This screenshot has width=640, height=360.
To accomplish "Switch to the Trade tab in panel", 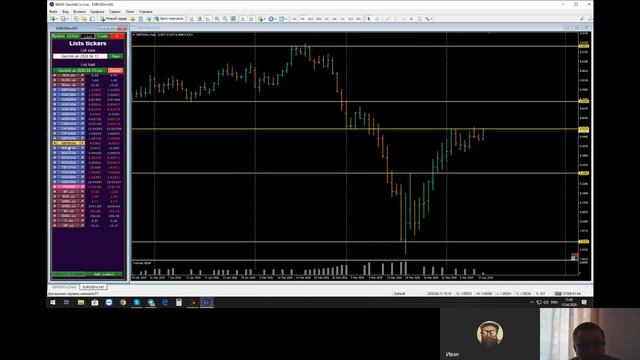I will point(102,36).
